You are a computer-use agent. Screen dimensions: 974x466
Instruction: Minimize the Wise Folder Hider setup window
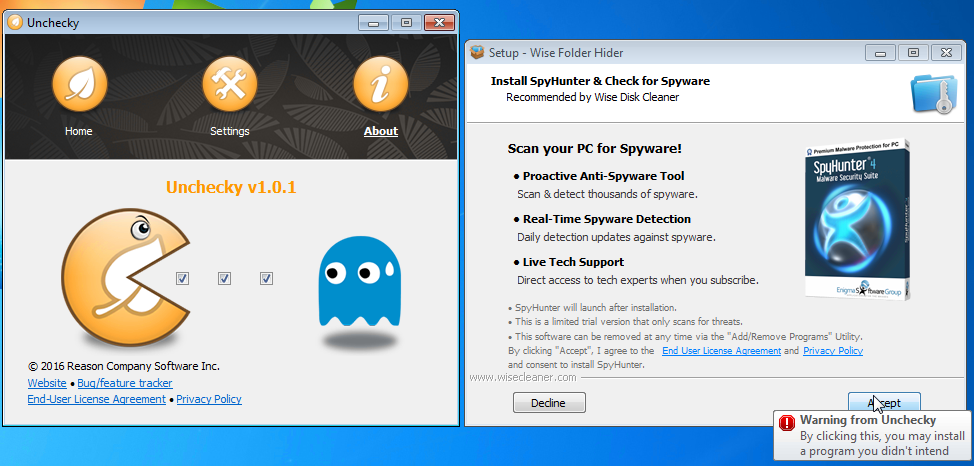880,53
